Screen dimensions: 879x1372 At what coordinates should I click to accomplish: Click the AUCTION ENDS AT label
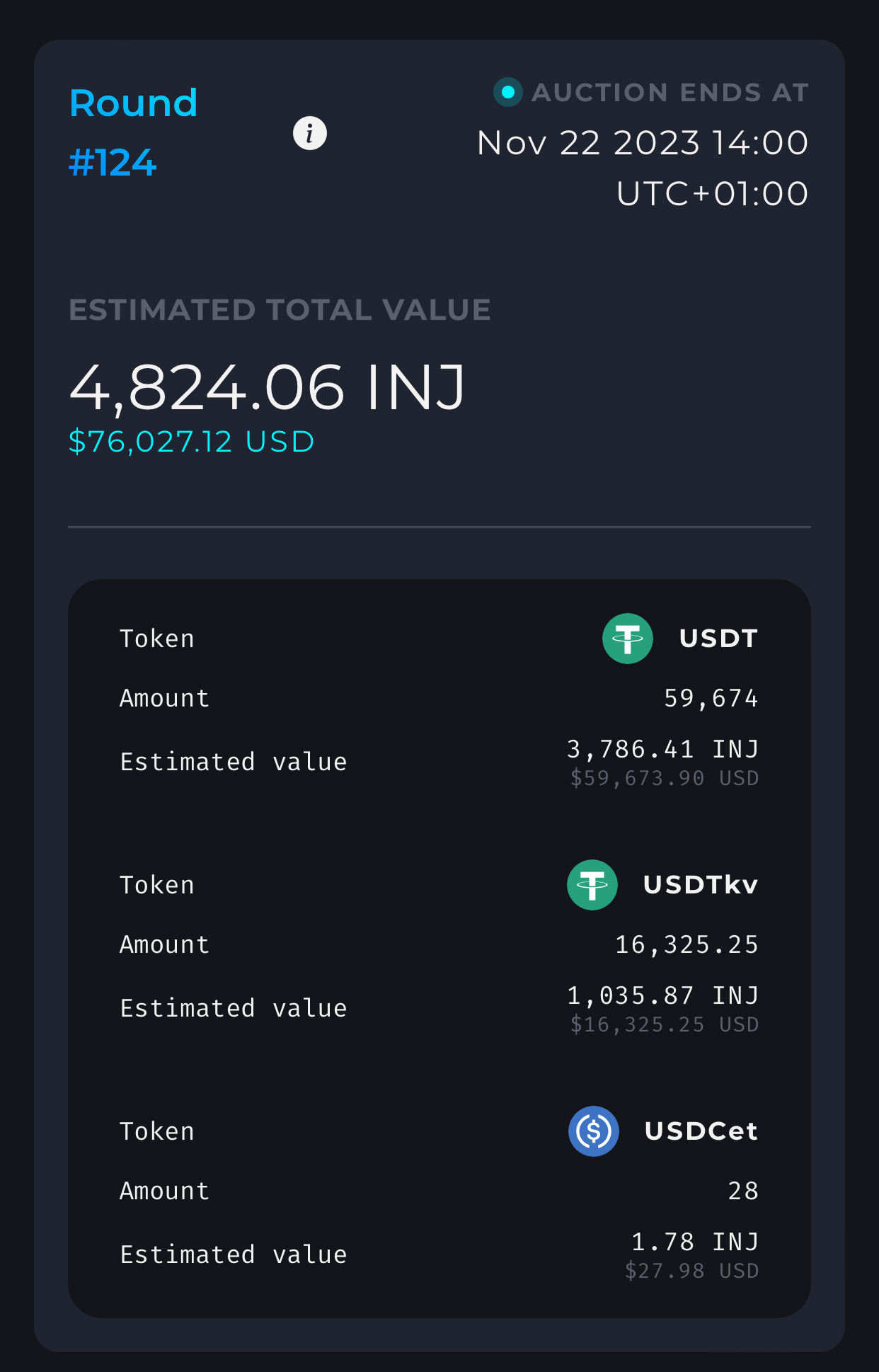pyautogui.click(x=670, y=93)
